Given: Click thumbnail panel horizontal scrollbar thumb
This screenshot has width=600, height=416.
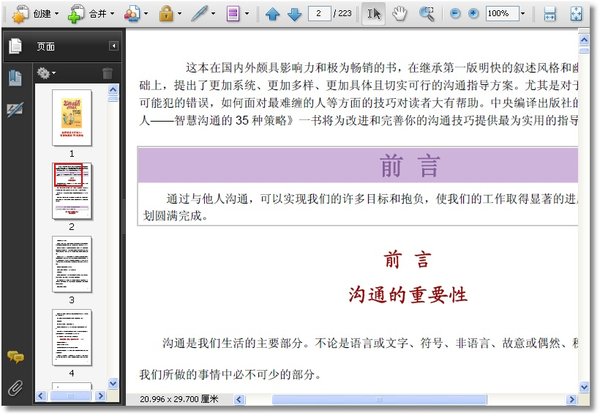Looking at the screenshot, I should 71,396.
